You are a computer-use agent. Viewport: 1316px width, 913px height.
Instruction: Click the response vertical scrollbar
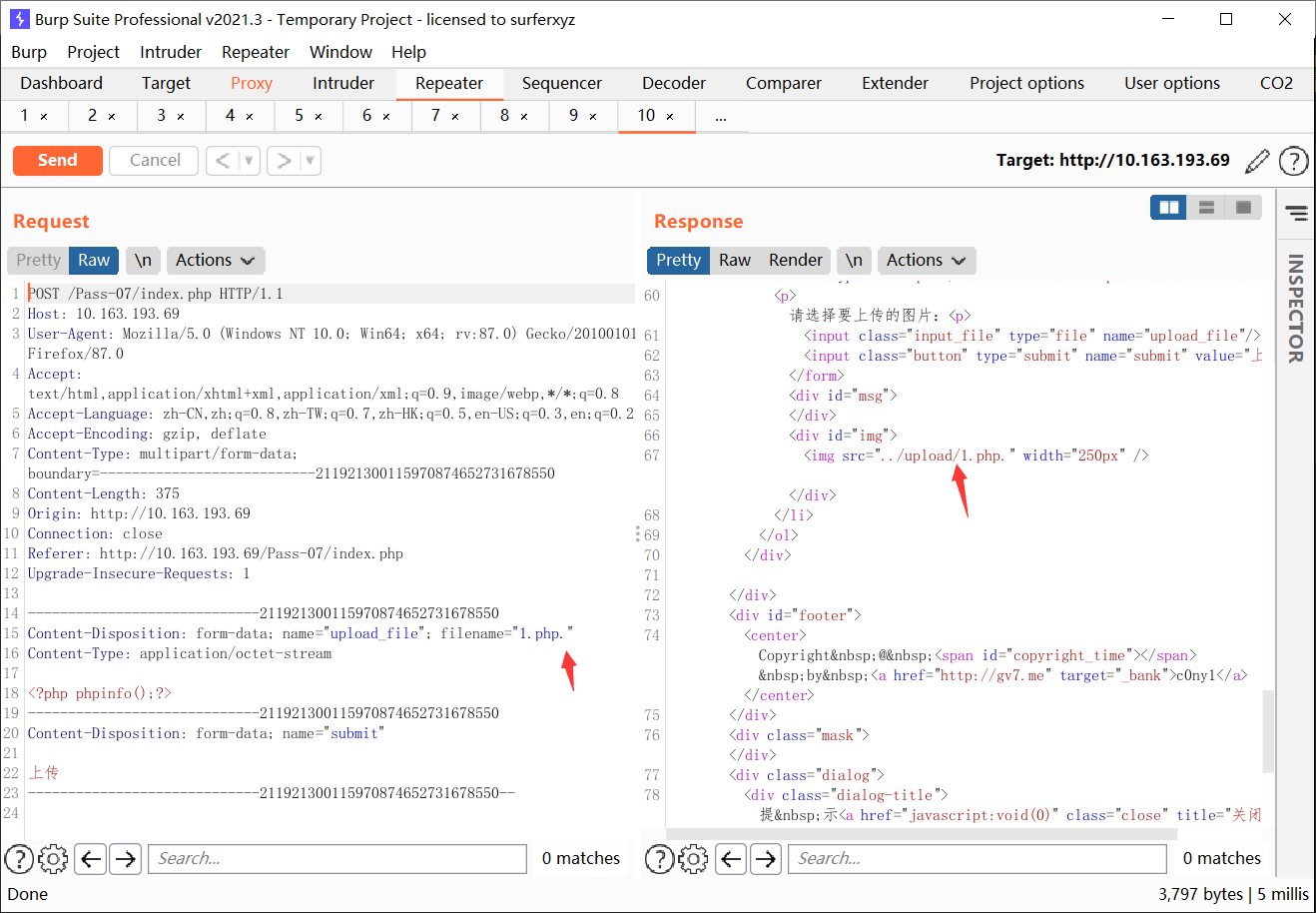(1268, 731)
